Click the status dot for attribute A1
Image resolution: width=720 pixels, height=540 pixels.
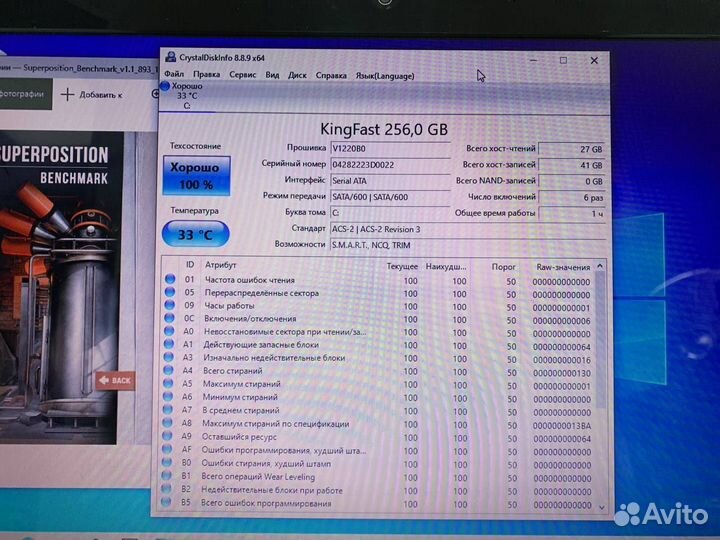(169, 343)
